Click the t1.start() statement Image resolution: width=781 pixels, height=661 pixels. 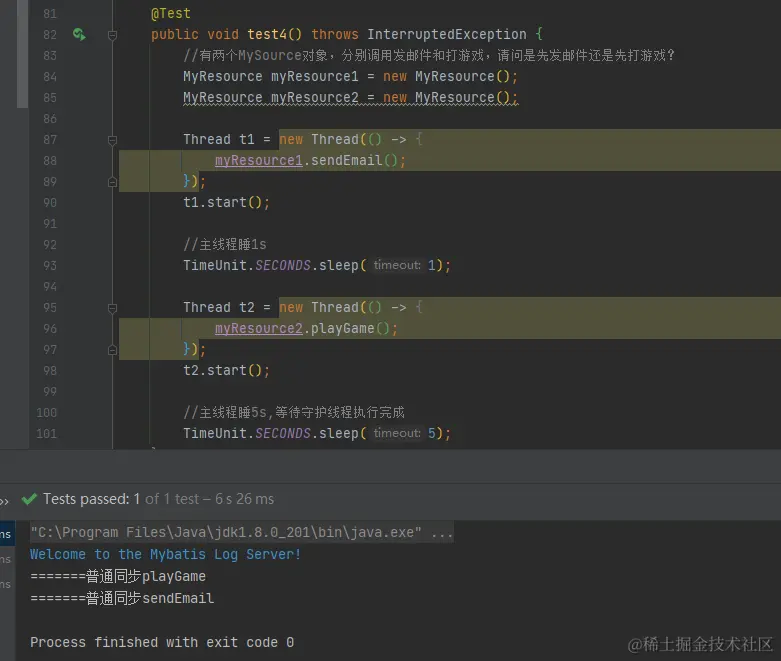tap(226, 202)
